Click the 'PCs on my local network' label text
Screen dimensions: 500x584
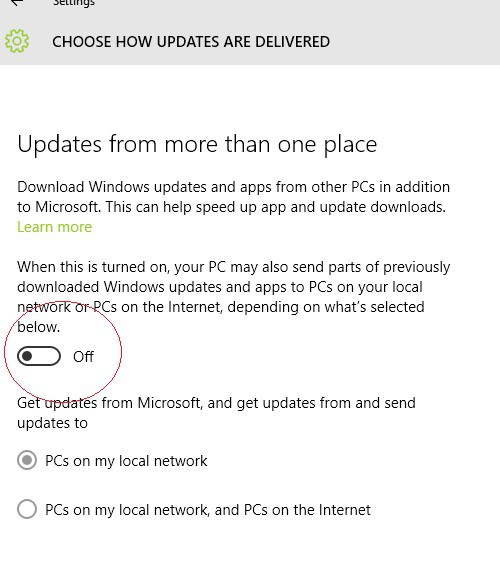pyautogui.click(x=126, y=461)
